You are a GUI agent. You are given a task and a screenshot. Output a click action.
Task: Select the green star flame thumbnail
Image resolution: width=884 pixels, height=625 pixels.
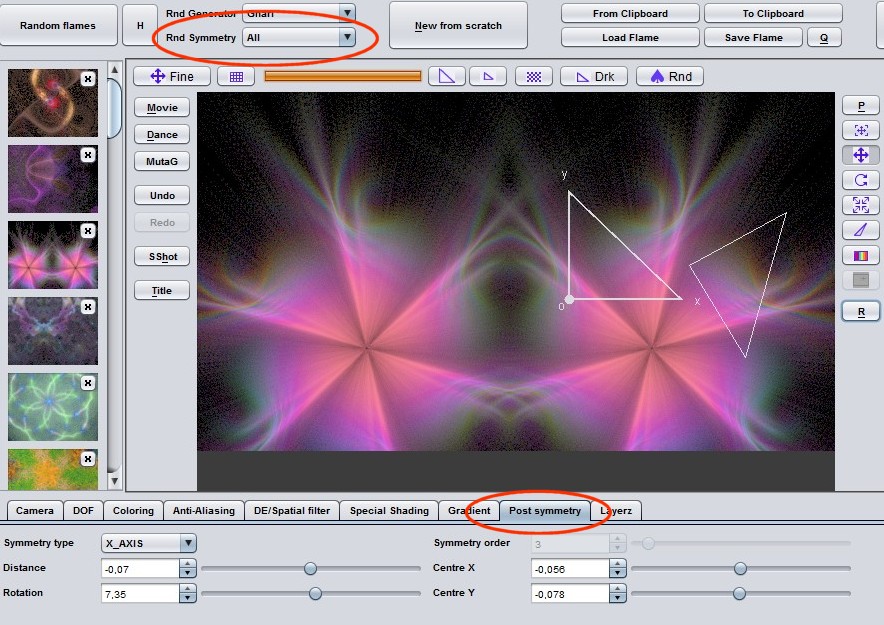(x=53, y=407)
